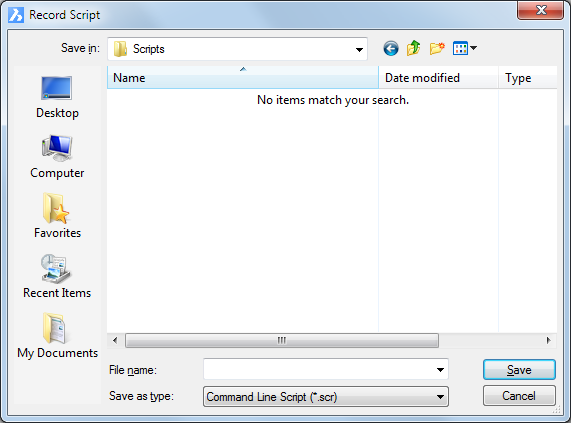The image size is (571, 423).
Task: Open the View Menu icon
Action: [x=465, y=48]
